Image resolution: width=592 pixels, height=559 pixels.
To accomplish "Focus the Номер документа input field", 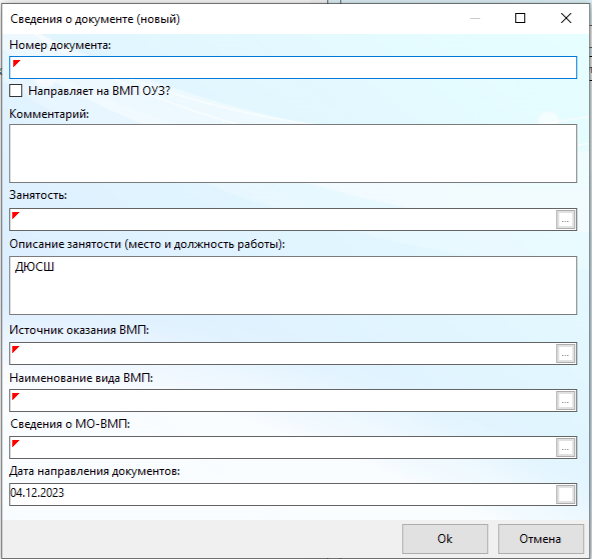I will coord(293,68).
